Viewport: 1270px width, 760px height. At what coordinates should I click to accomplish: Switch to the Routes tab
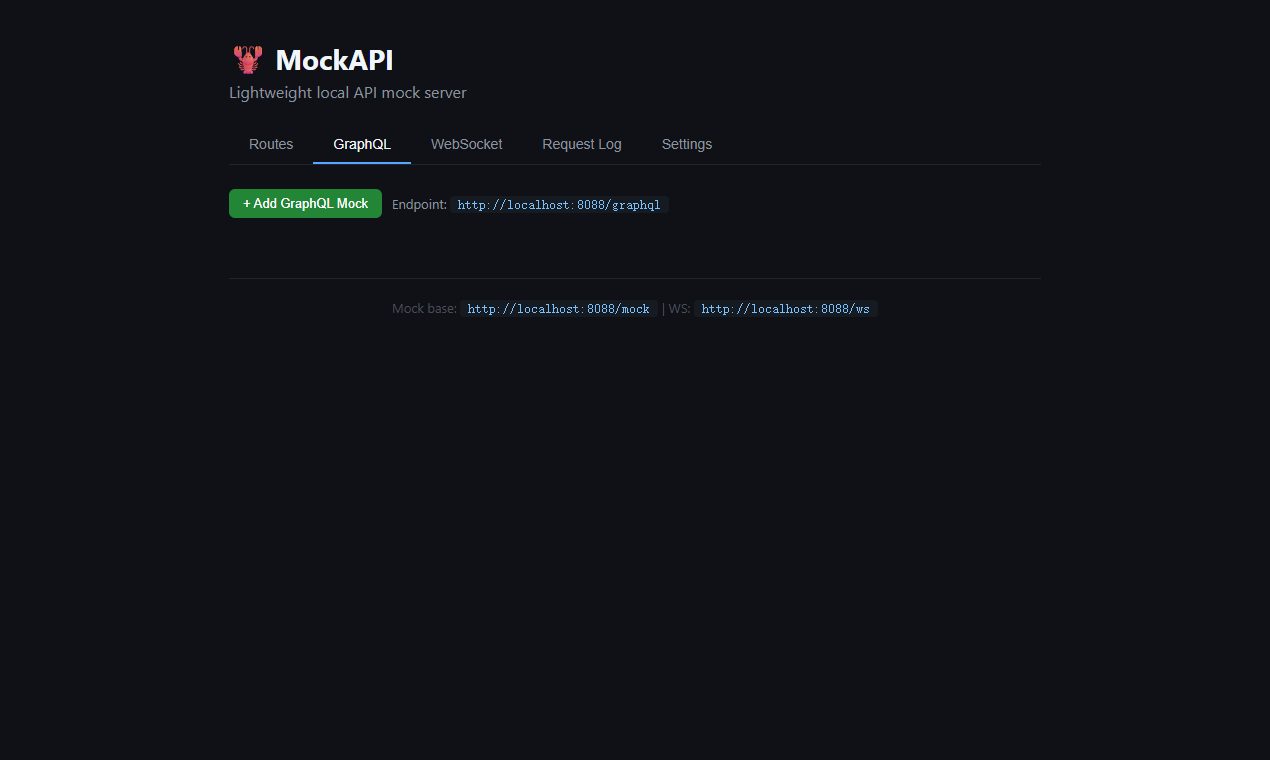(x=270, y=144)
